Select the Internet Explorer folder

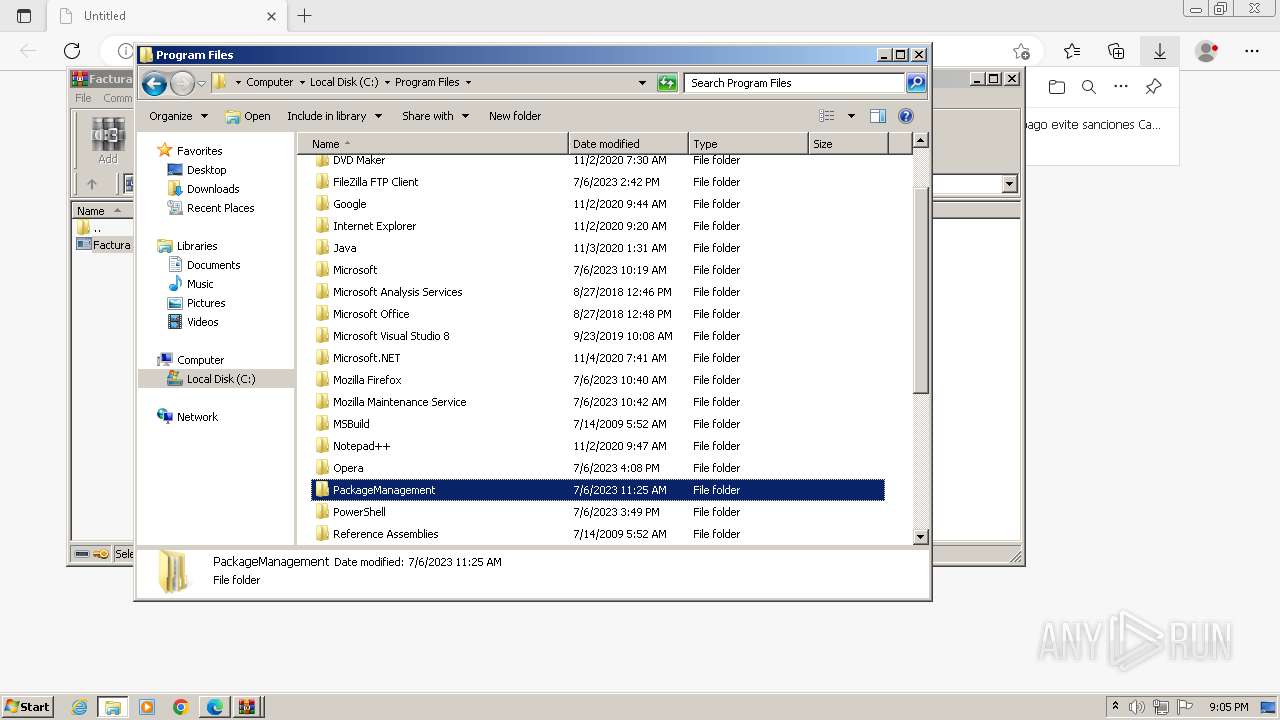(x=374, y=226)
